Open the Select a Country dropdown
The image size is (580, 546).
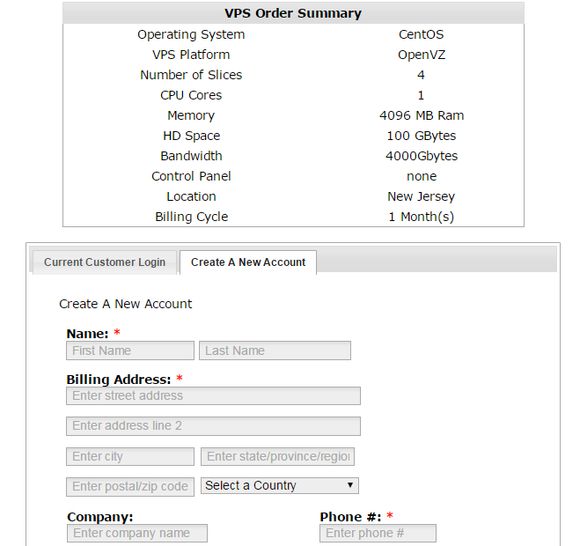(x=280, y=485)
